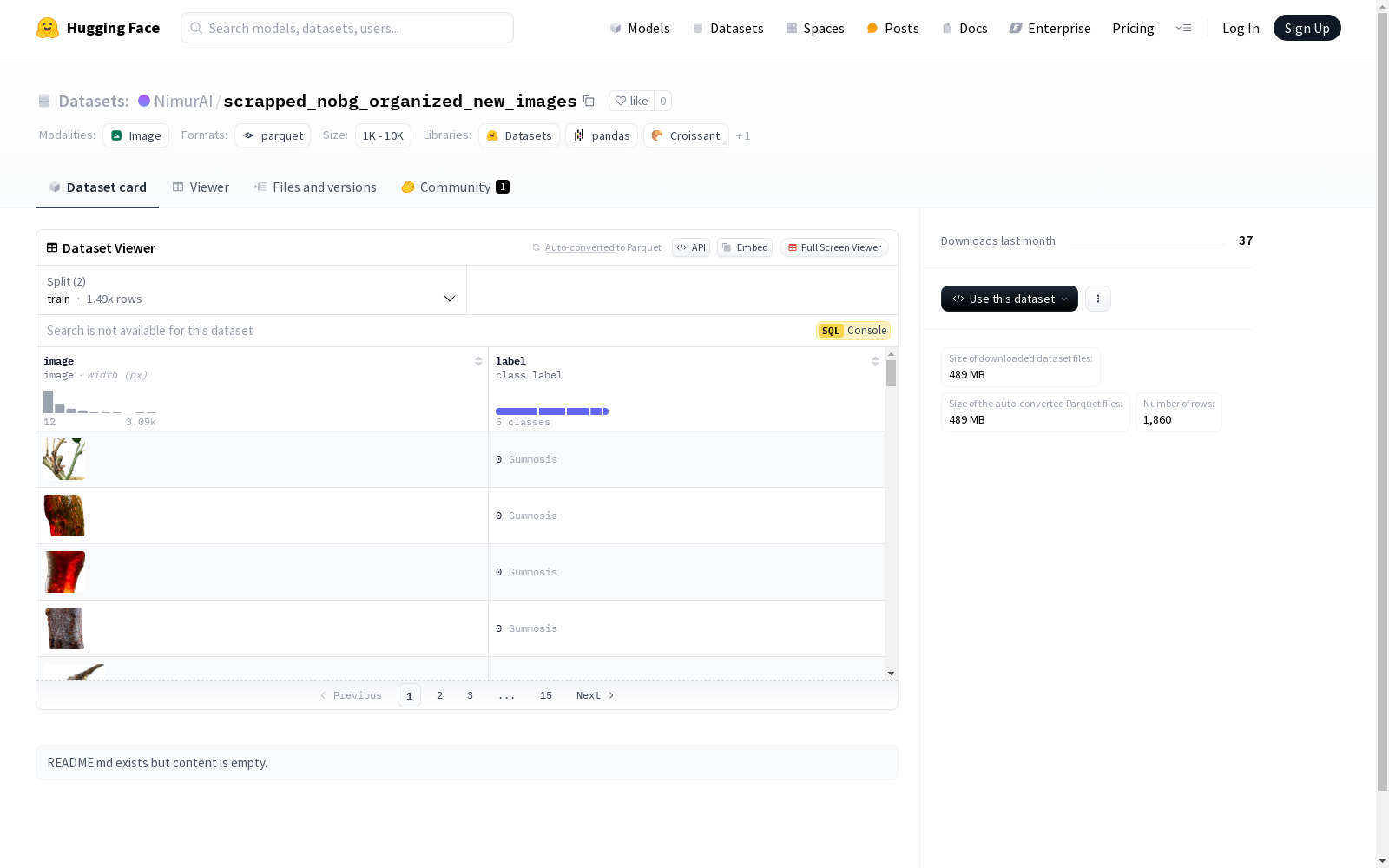Expand the Split train selector
The image size is (1389, 868).
pos(252,290)
